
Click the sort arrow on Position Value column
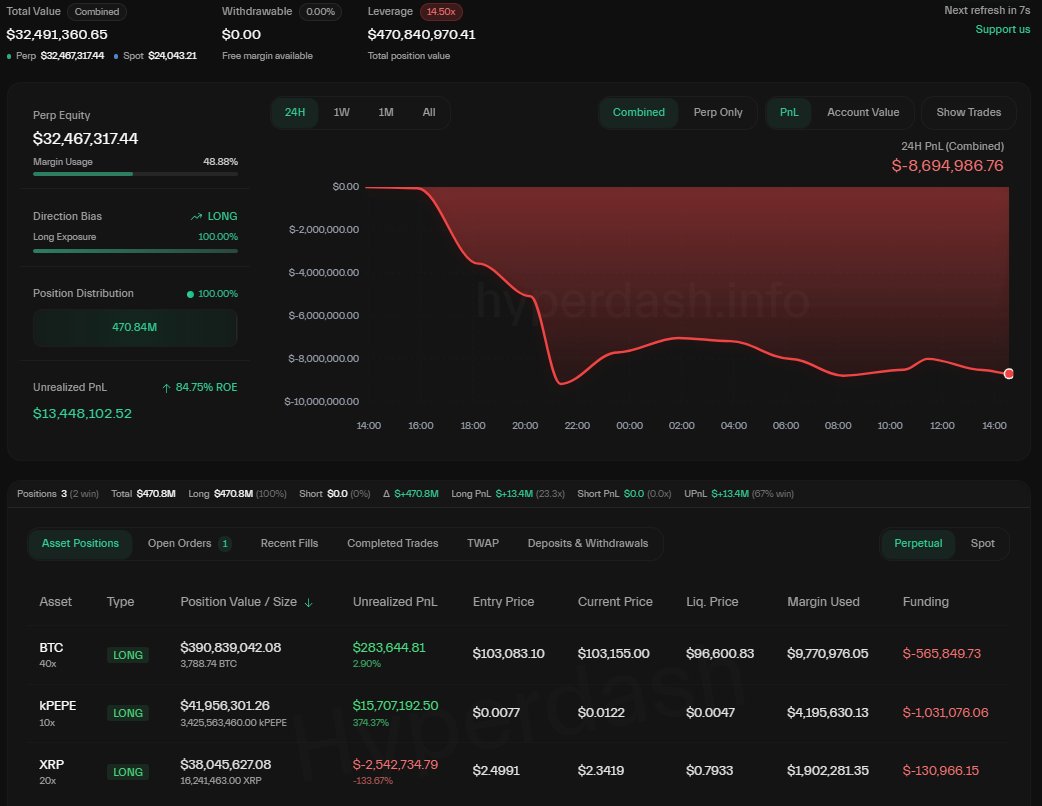[x=307, y=602]
